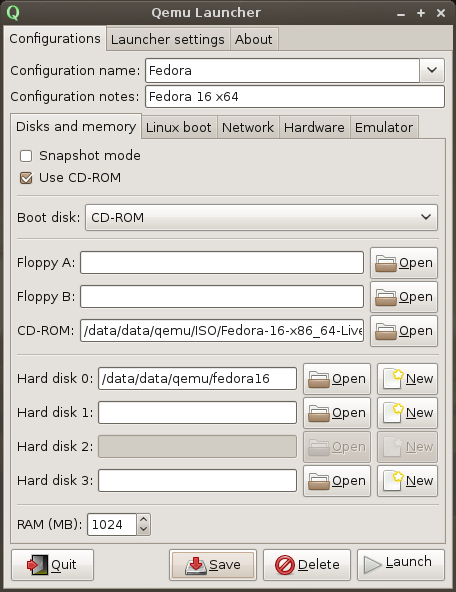This screenshot has height=592, width=456.
Task: Click new-document star icon for Hard disk 1
Action: [393, 413]
